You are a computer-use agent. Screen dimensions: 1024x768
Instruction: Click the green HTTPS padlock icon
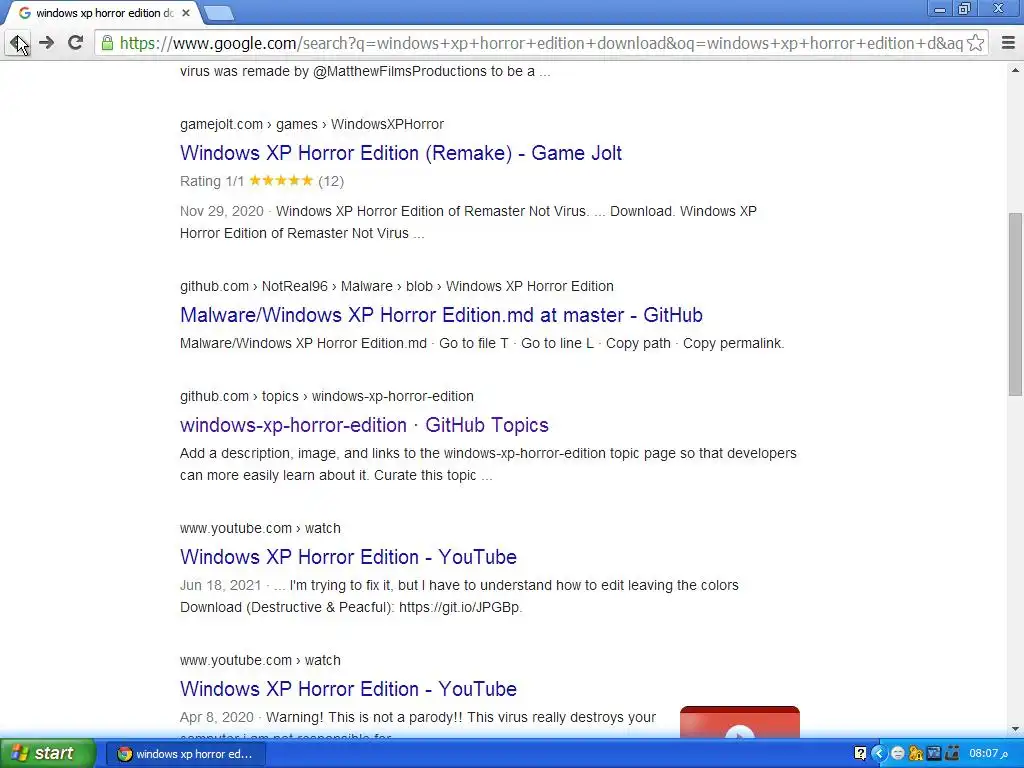tap(107, 43)
